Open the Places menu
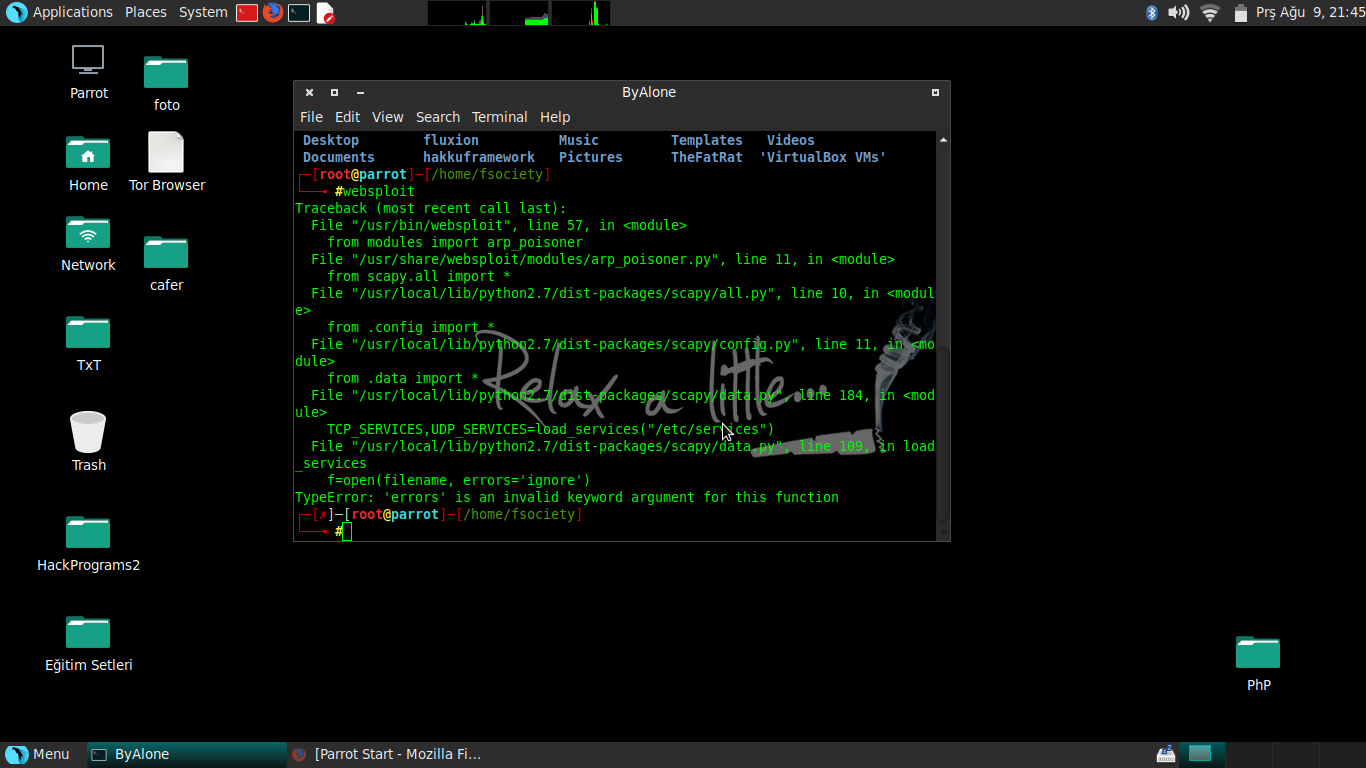The image size is (1366, 768). (146, 12)
